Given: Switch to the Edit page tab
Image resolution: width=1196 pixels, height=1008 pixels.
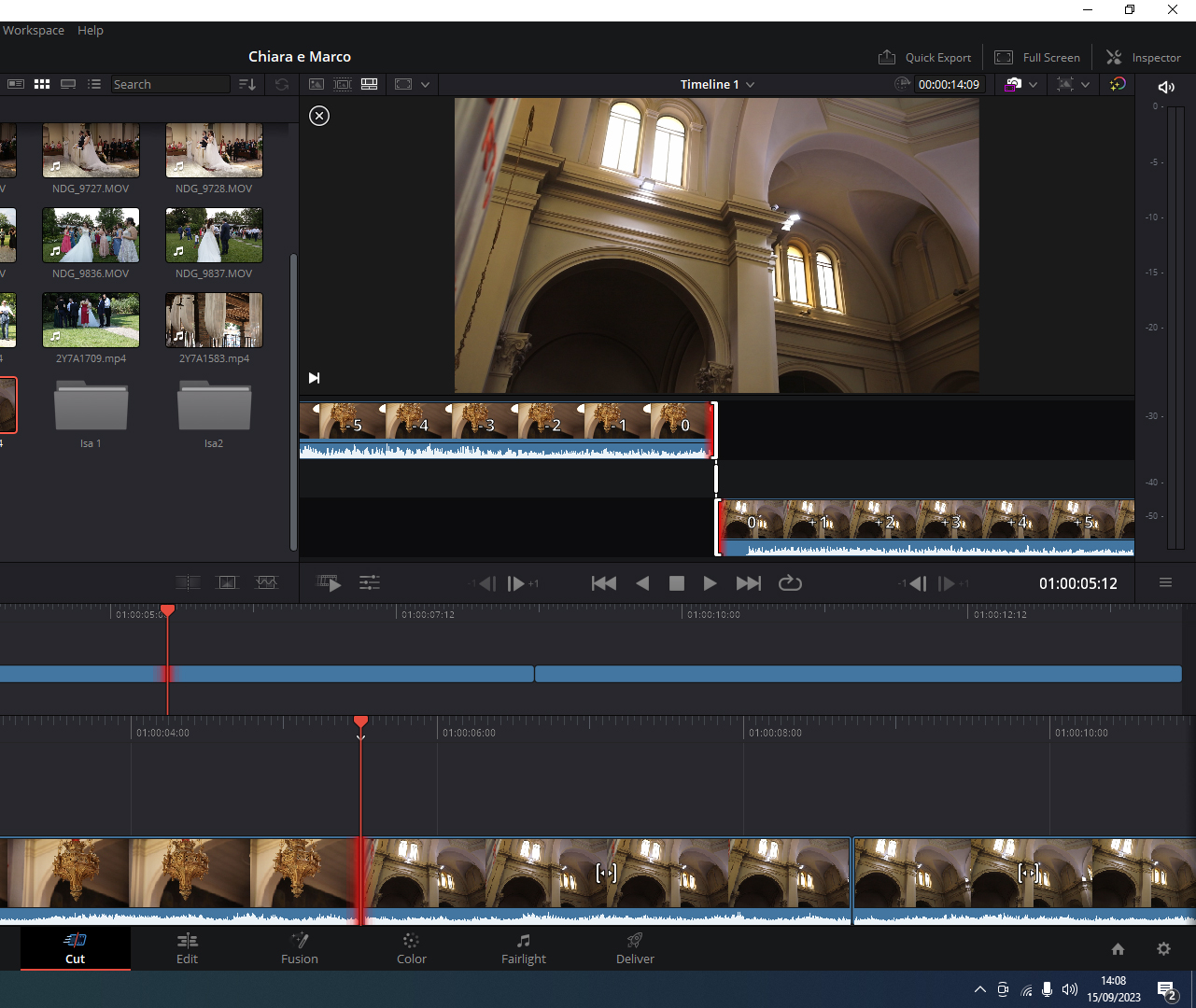Looking at the screenshot, I should pos(187,948).
